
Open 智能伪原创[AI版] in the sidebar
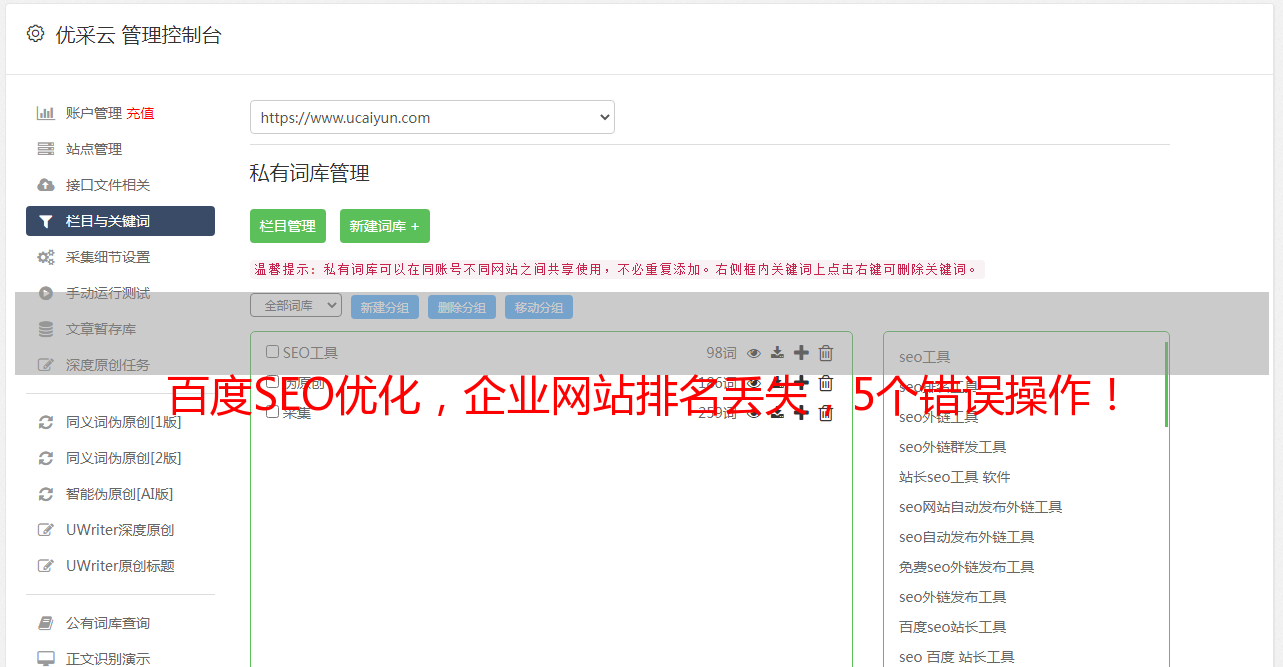coord(120,494)
